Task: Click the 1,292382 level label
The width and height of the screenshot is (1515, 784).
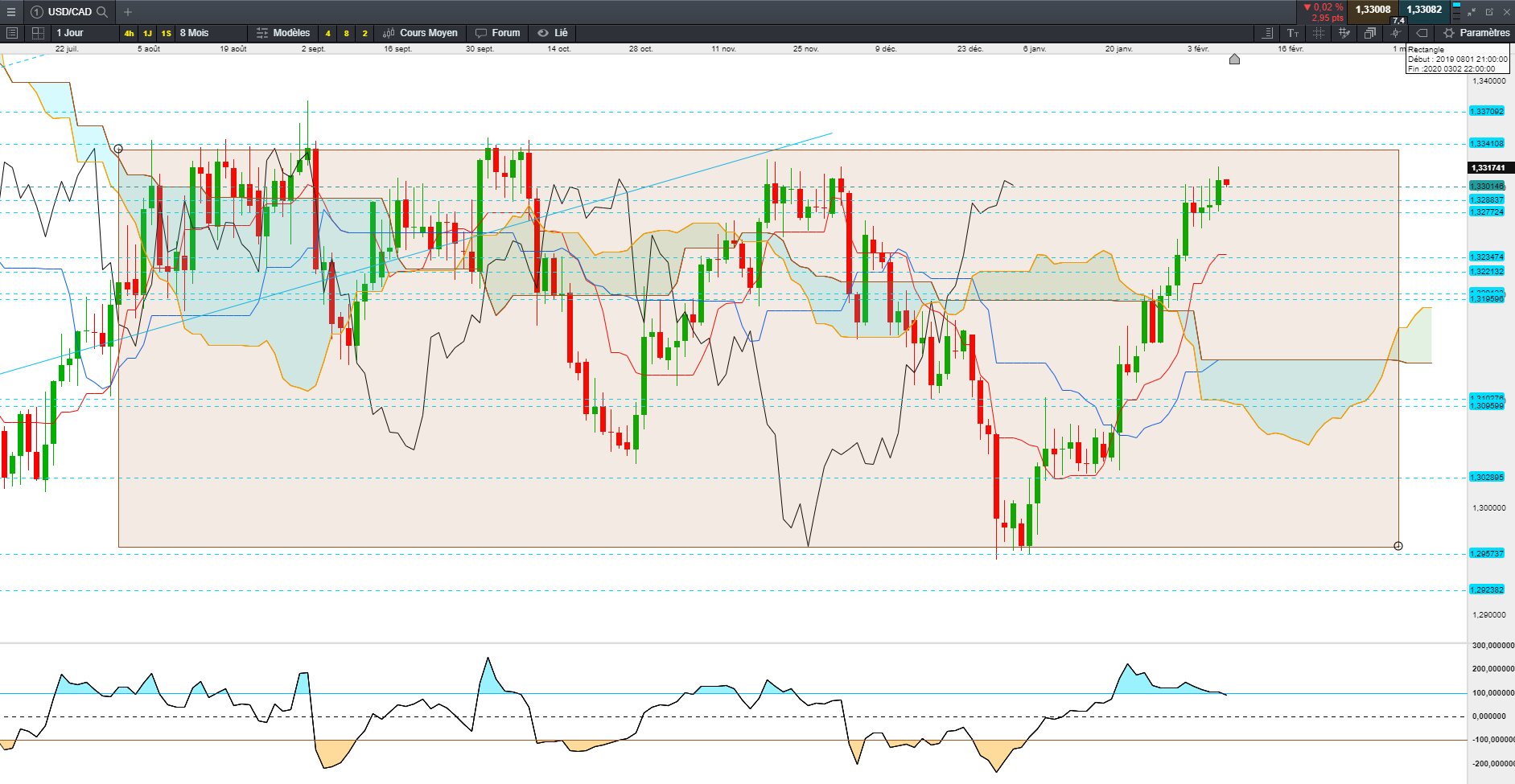Action: tap(1487, 589)
